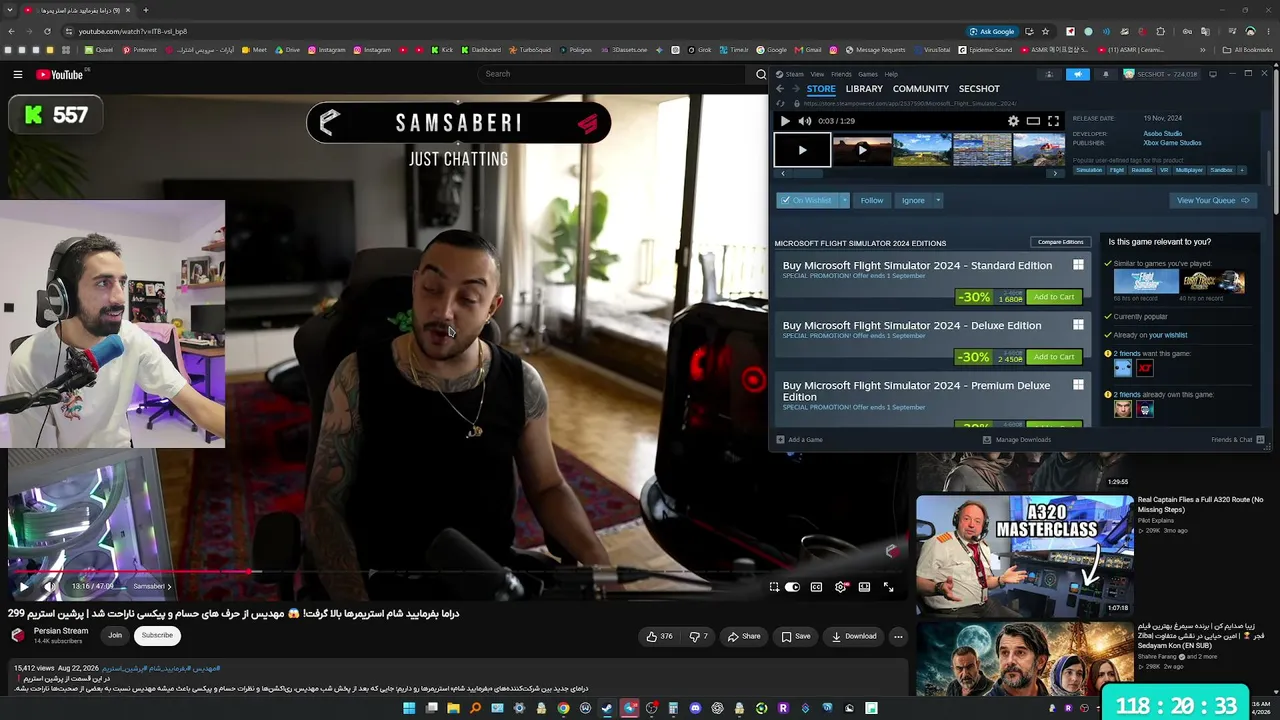Switch to the Steam LIBRARY tab

(x=864, y=89)
